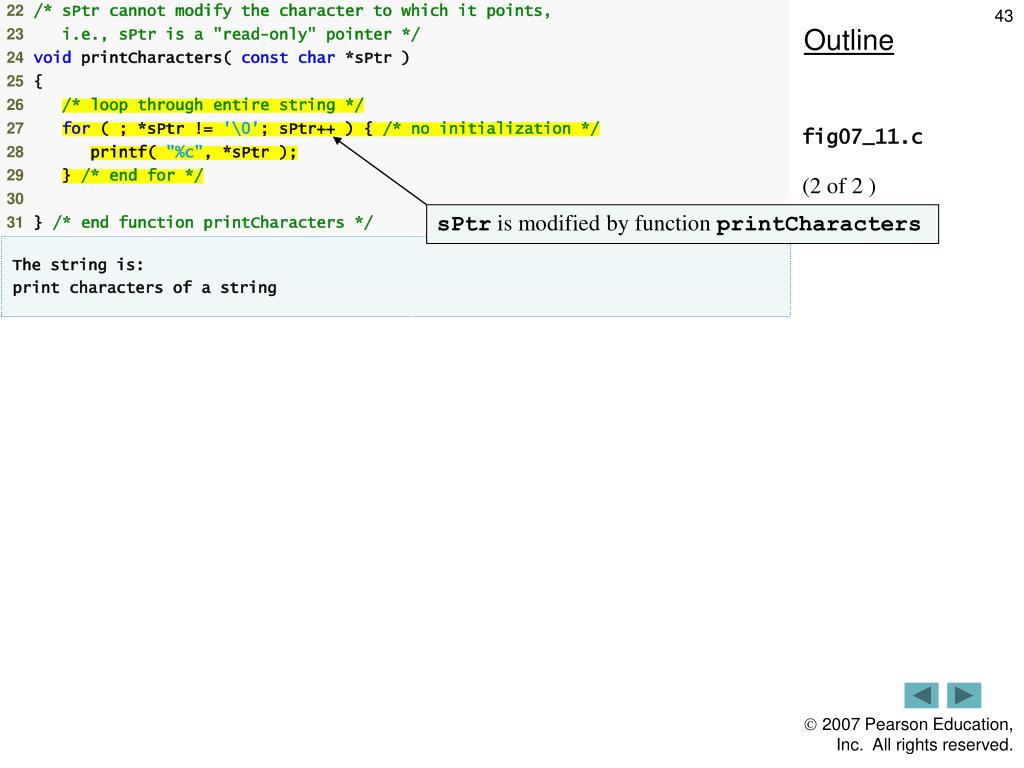This screenshot has width=1024, height=768.
Task: Click the 'end function printCharacters' comment
Action: [213, 223]
